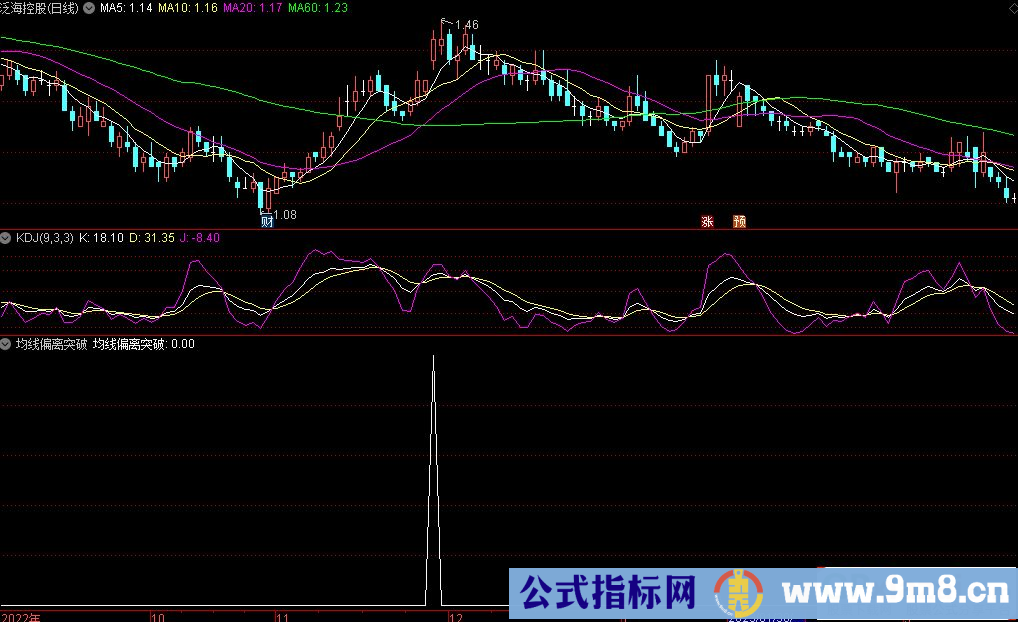Click the J: -8.40 value
Viewport: 1018px width, 622px height.
pyautogui.click(x=200, y=238)
